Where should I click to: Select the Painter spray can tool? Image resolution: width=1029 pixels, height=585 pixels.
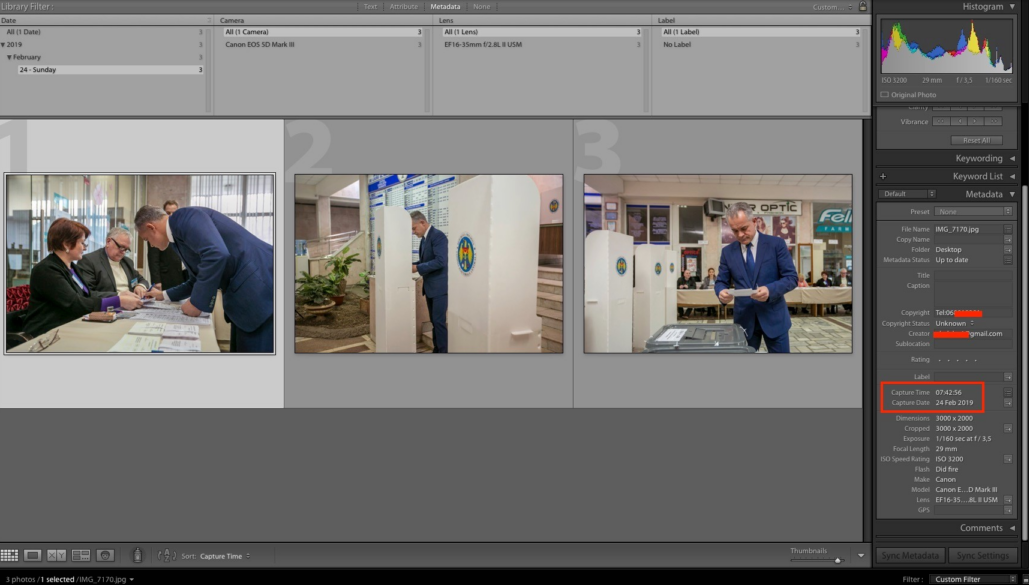click(x=137, y=555)
